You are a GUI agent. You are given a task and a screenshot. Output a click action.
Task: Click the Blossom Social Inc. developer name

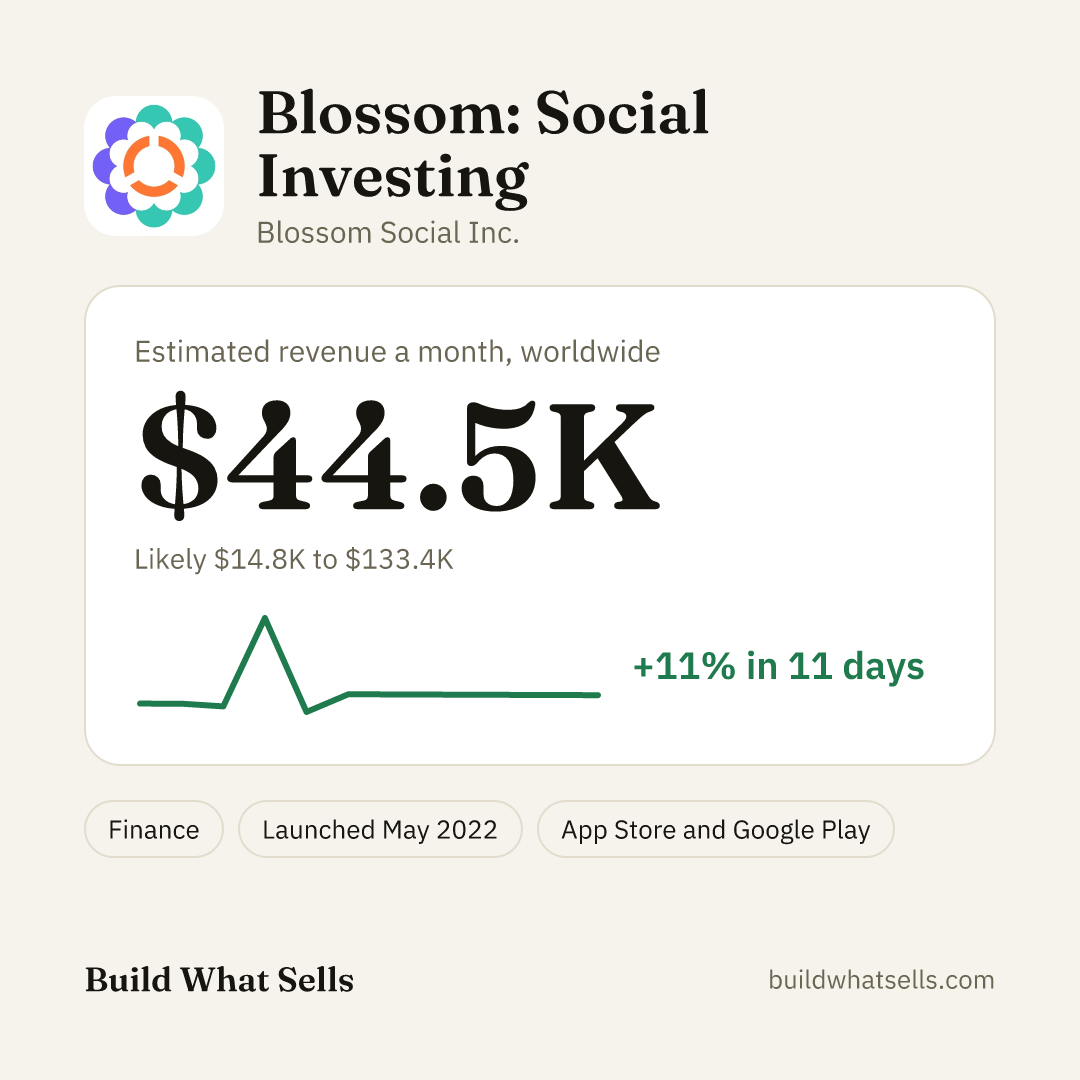click(x=388, y=233)
